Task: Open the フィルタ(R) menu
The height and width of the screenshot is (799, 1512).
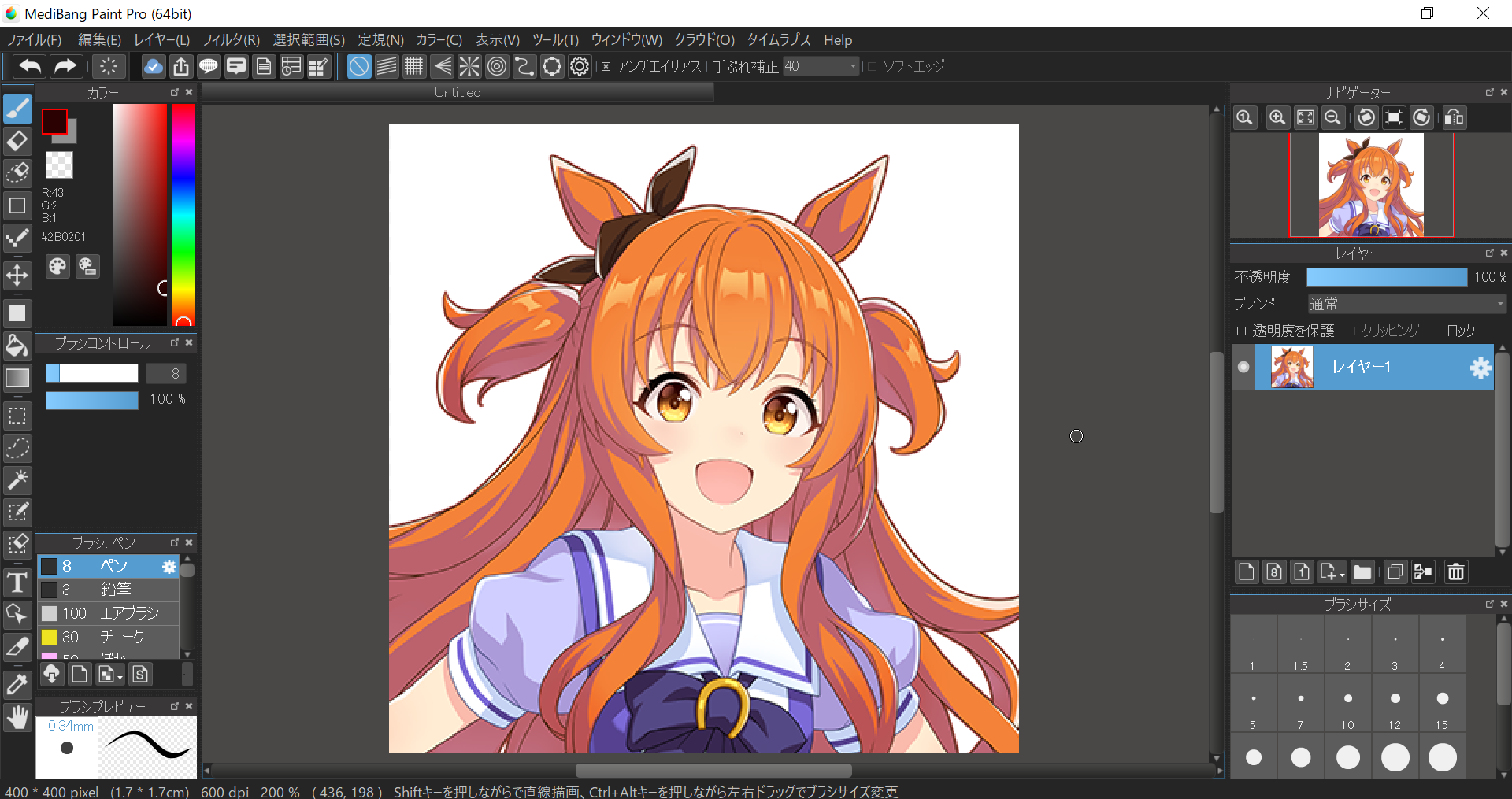Action: click(x=230, y=40)
